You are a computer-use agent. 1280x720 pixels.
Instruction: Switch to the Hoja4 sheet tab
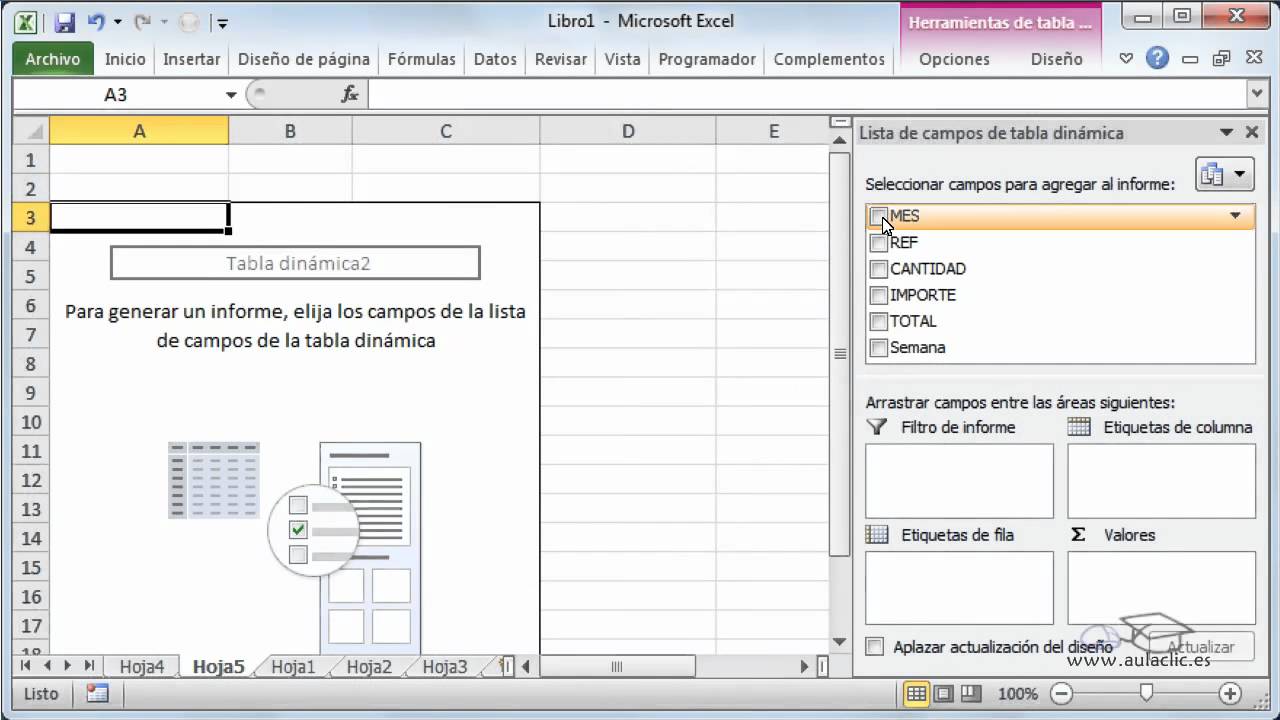tap(142, 667)
